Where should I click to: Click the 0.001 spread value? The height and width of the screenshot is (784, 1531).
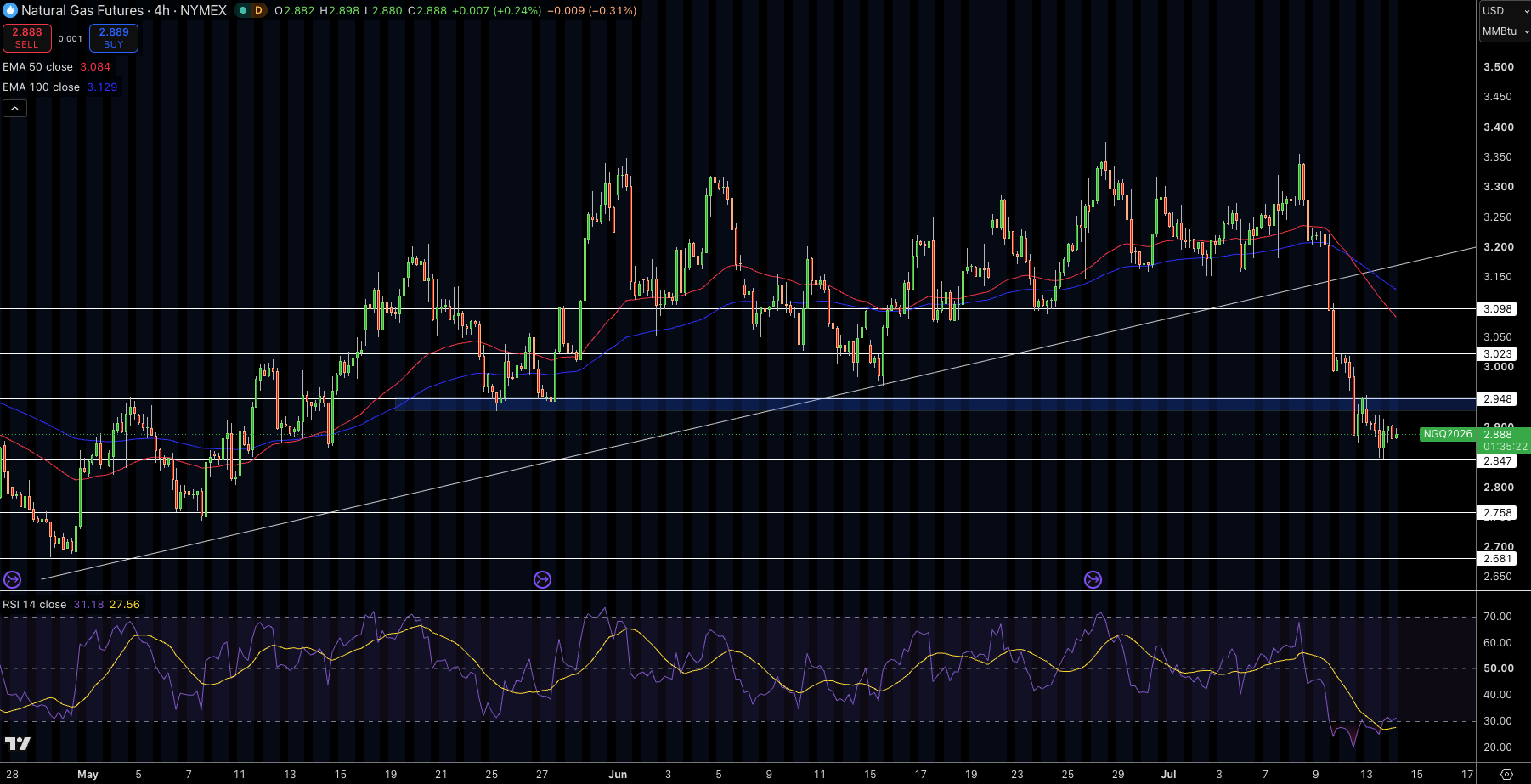pos(71,38)
